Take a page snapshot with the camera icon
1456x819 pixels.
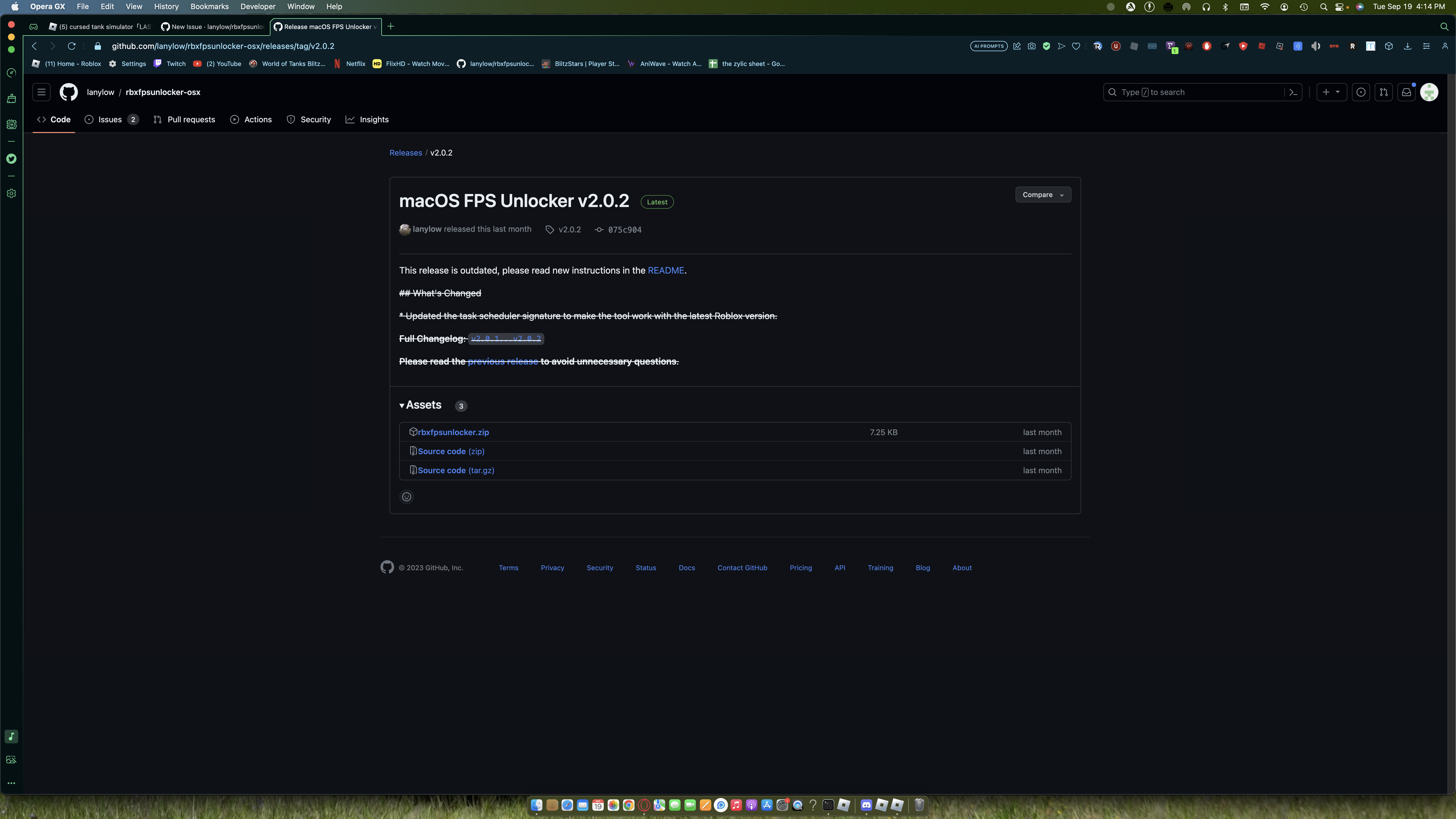point(1031,46)
